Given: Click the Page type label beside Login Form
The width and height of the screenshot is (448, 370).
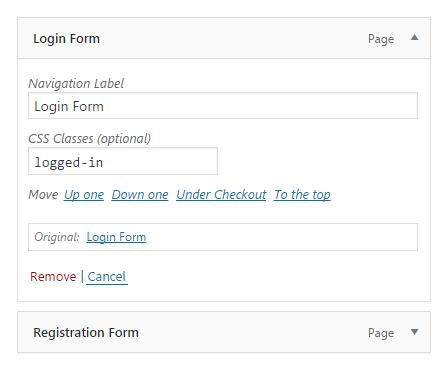Looking at the screenshot, I should pos(381,39).
